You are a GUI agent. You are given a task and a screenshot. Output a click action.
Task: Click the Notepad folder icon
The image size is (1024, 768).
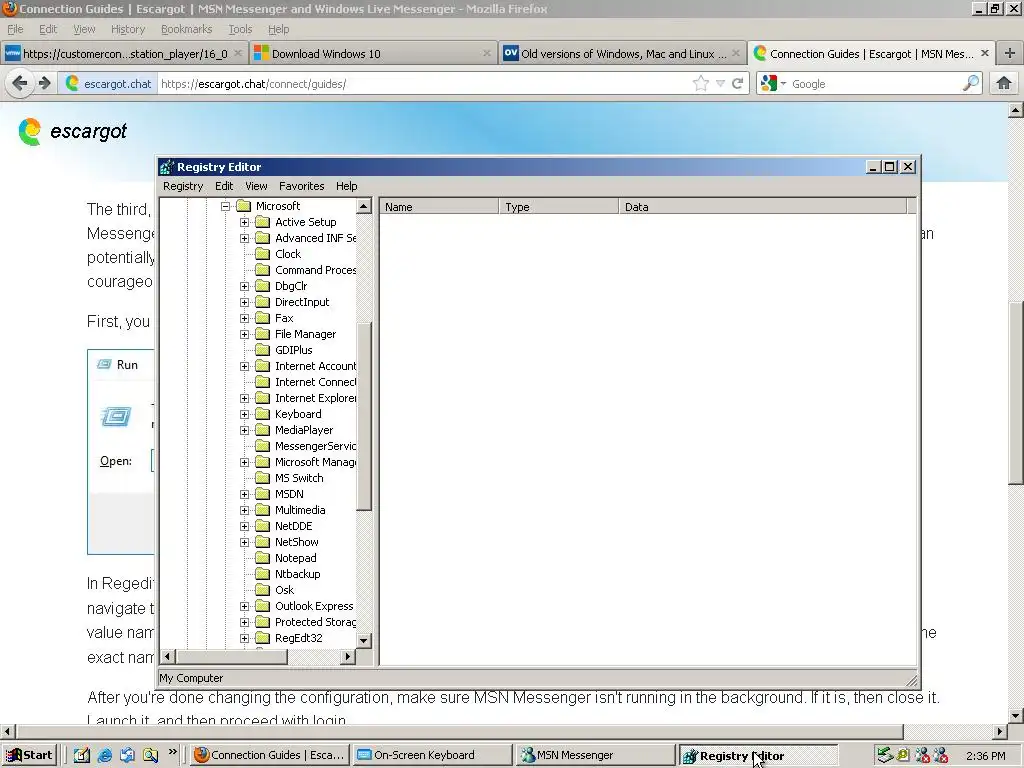click(263, 558)
